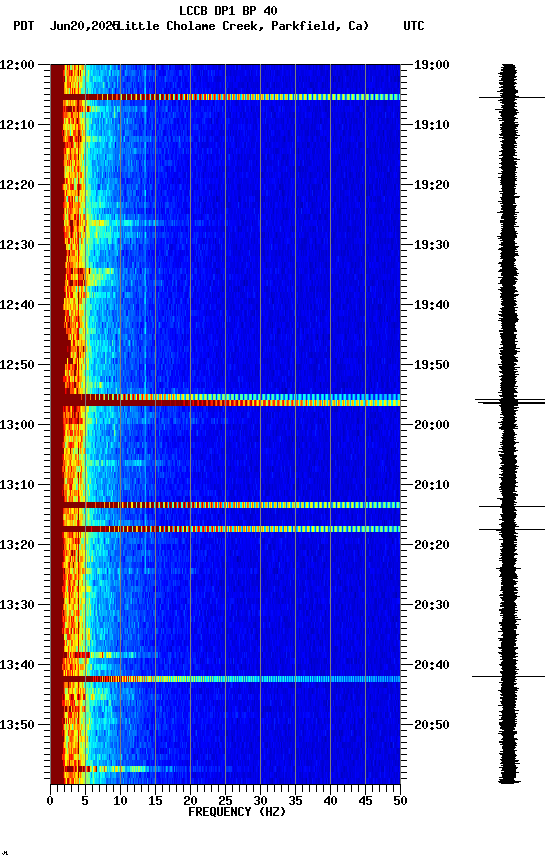The width and height of the screenshot is (552, 864).
Task: Click the '35' frequency axis tick label
Action: (295, 801)
